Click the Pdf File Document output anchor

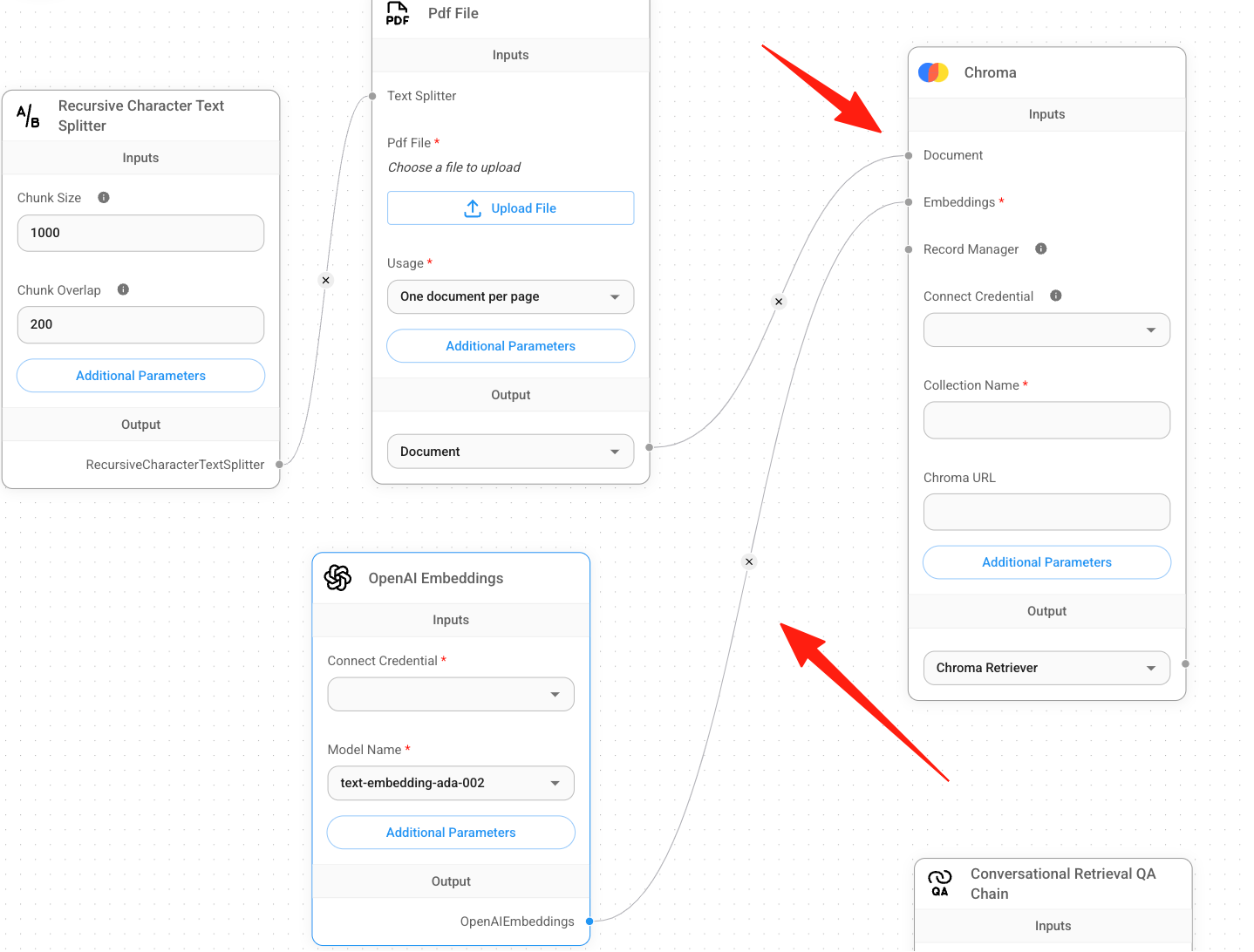(649, 447)
